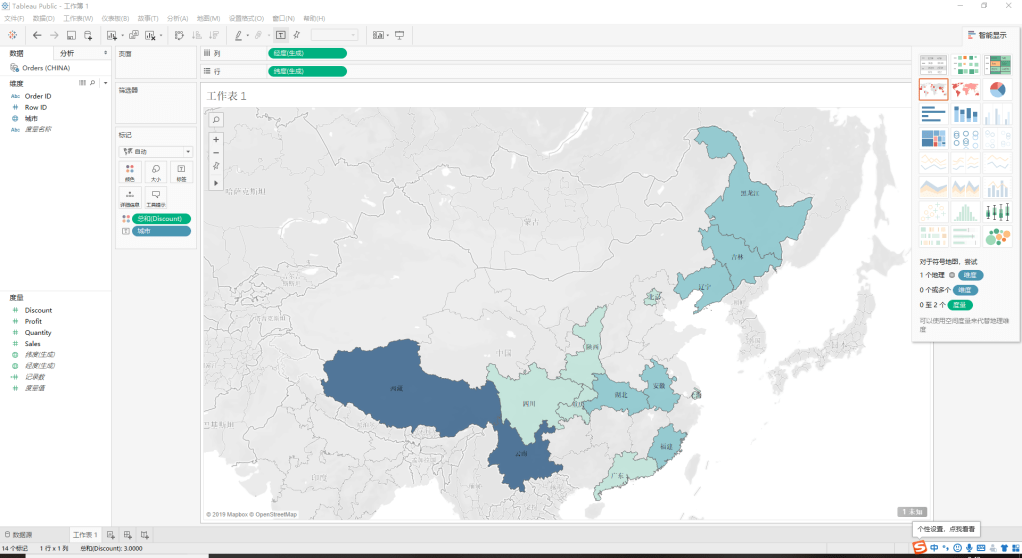This screenshot has height=558, width=1022.
Task: Toggle presentation mode in the toolbar
Action: [x=400, y=35]
